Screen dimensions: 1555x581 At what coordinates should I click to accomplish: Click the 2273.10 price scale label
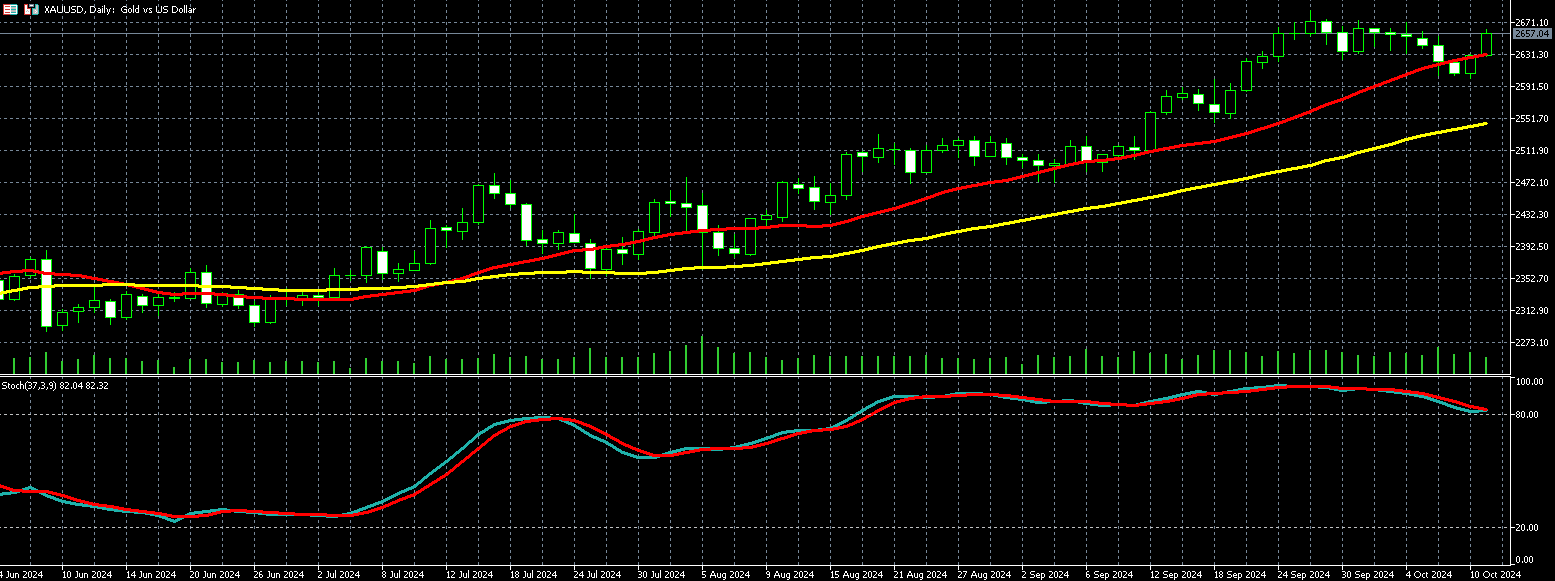pos(1532,343)
